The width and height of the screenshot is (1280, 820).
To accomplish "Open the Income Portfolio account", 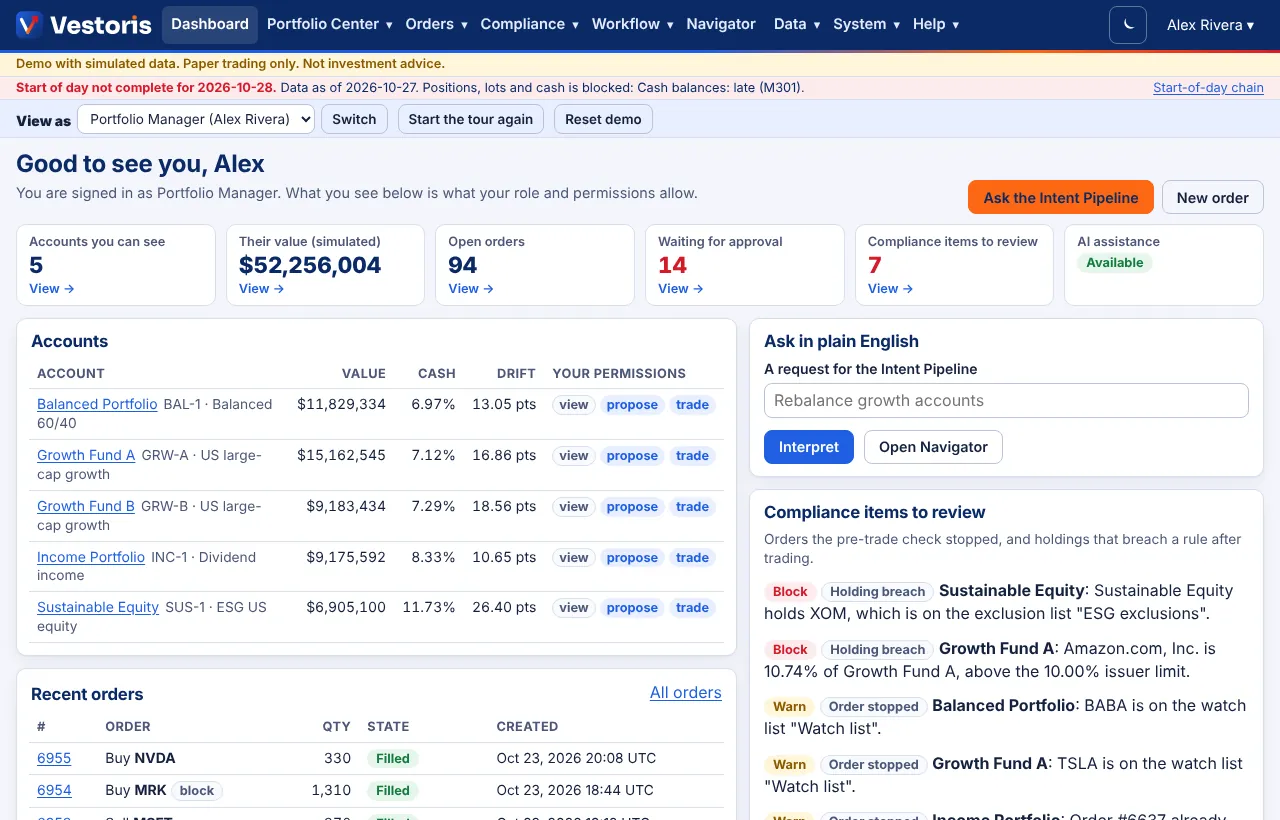I will pyautogui.click(x=91, y=557).
